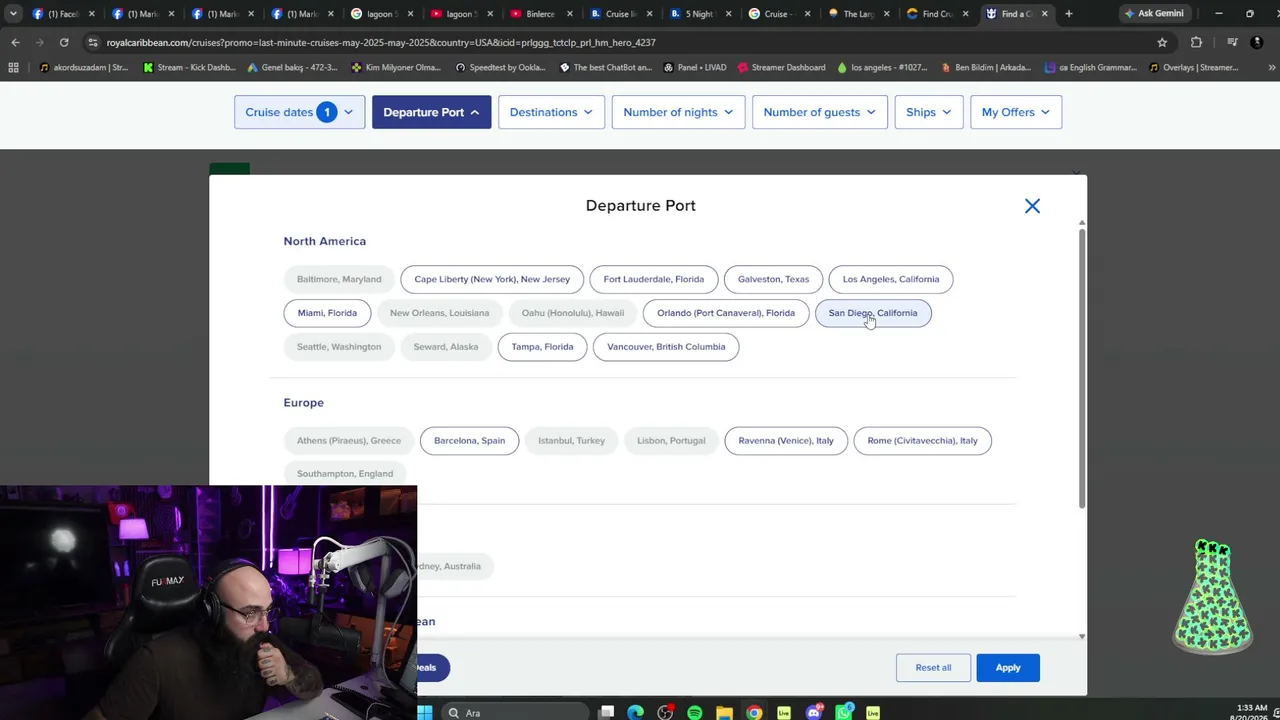
Task: Expand the Ships filter
Action: [929, 112]
